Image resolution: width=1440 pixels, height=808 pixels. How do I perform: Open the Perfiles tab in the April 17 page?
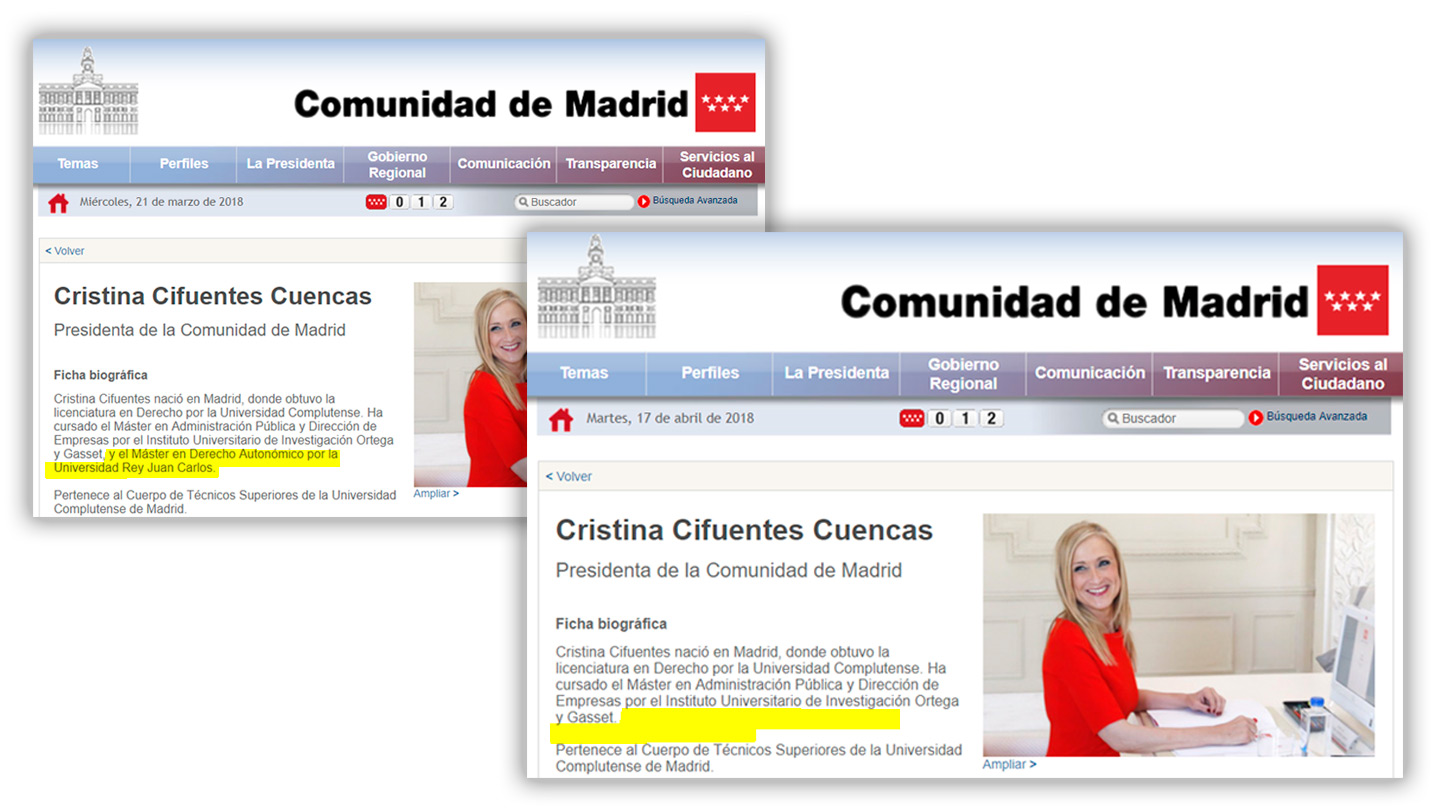[x=710, y=373]
